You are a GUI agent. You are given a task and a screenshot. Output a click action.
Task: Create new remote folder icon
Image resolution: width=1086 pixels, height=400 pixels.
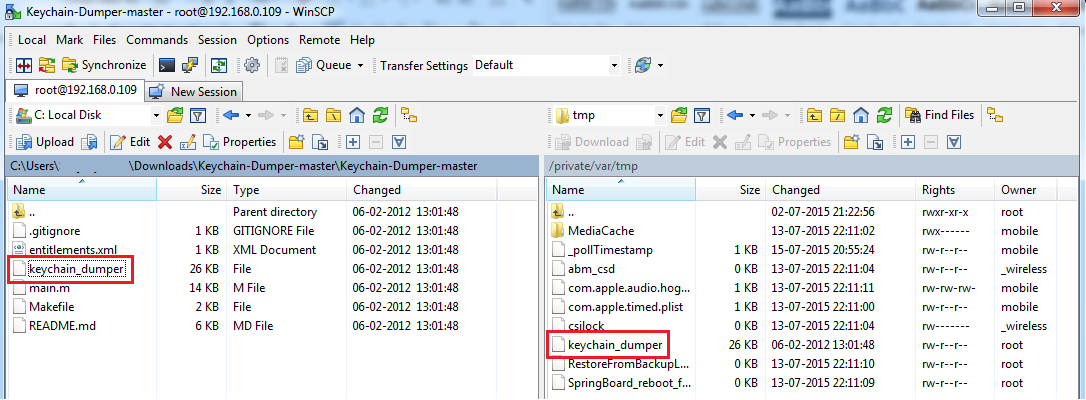click(851, 142)
